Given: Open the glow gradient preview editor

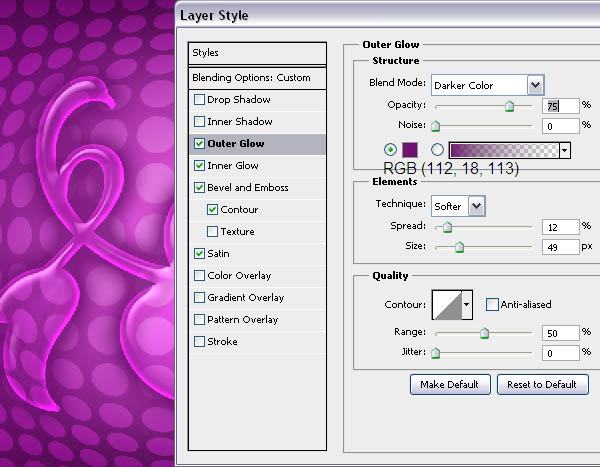Looking at the screenshot, I should click(504, 150).
